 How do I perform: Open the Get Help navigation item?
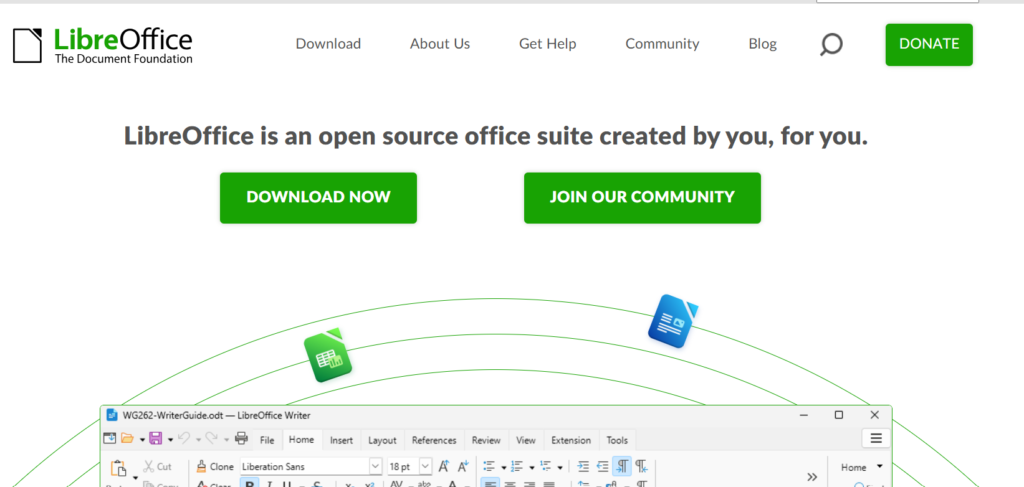(x=547, y=44)
